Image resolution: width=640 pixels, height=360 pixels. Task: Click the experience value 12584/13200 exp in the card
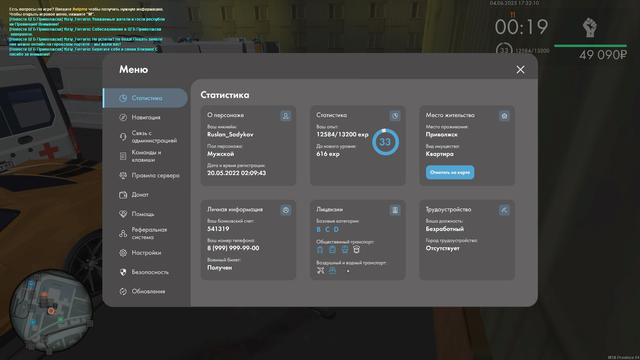click(342, 135)
